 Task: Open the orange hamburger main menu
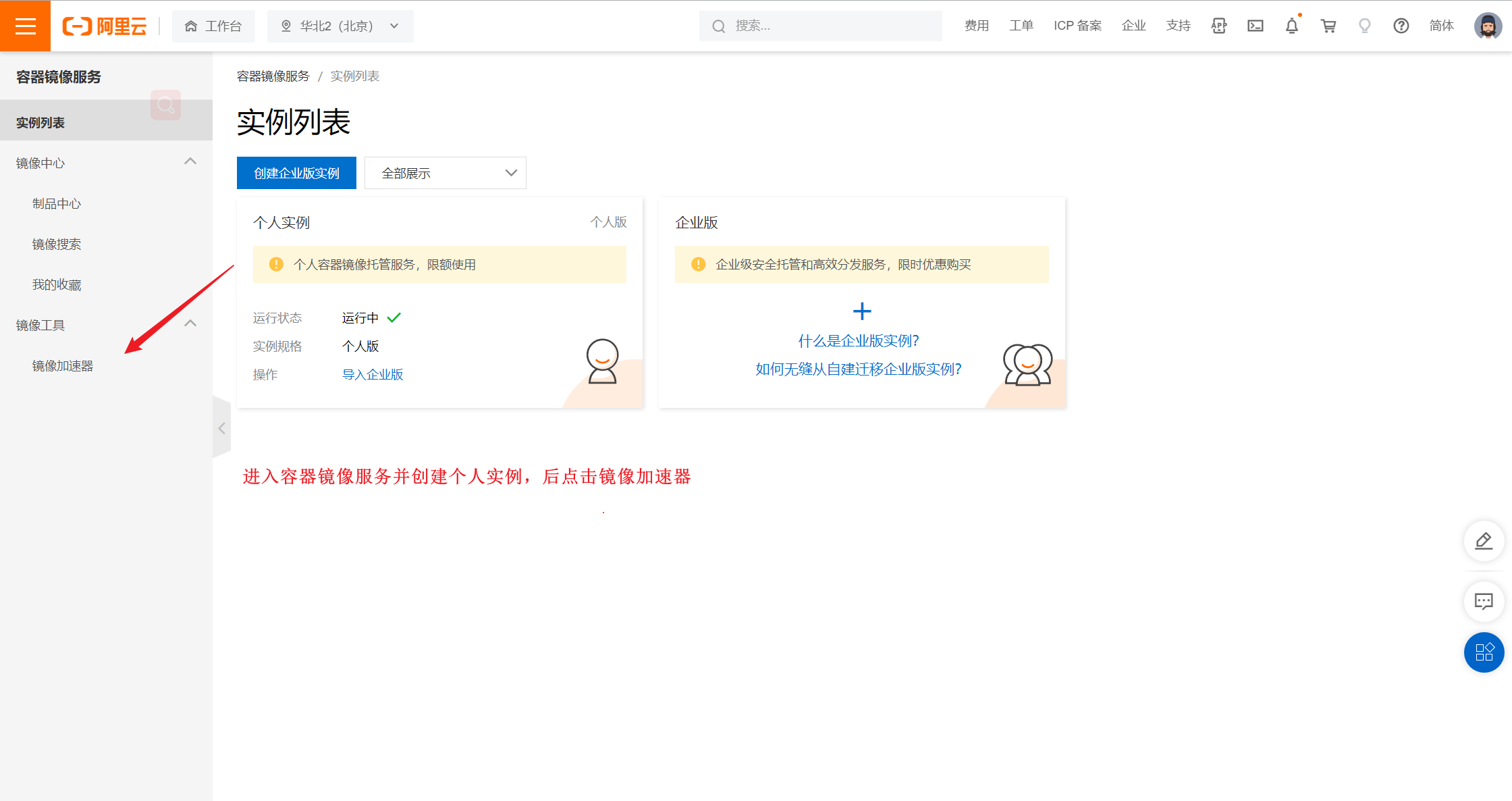click(x=25, y=26)
